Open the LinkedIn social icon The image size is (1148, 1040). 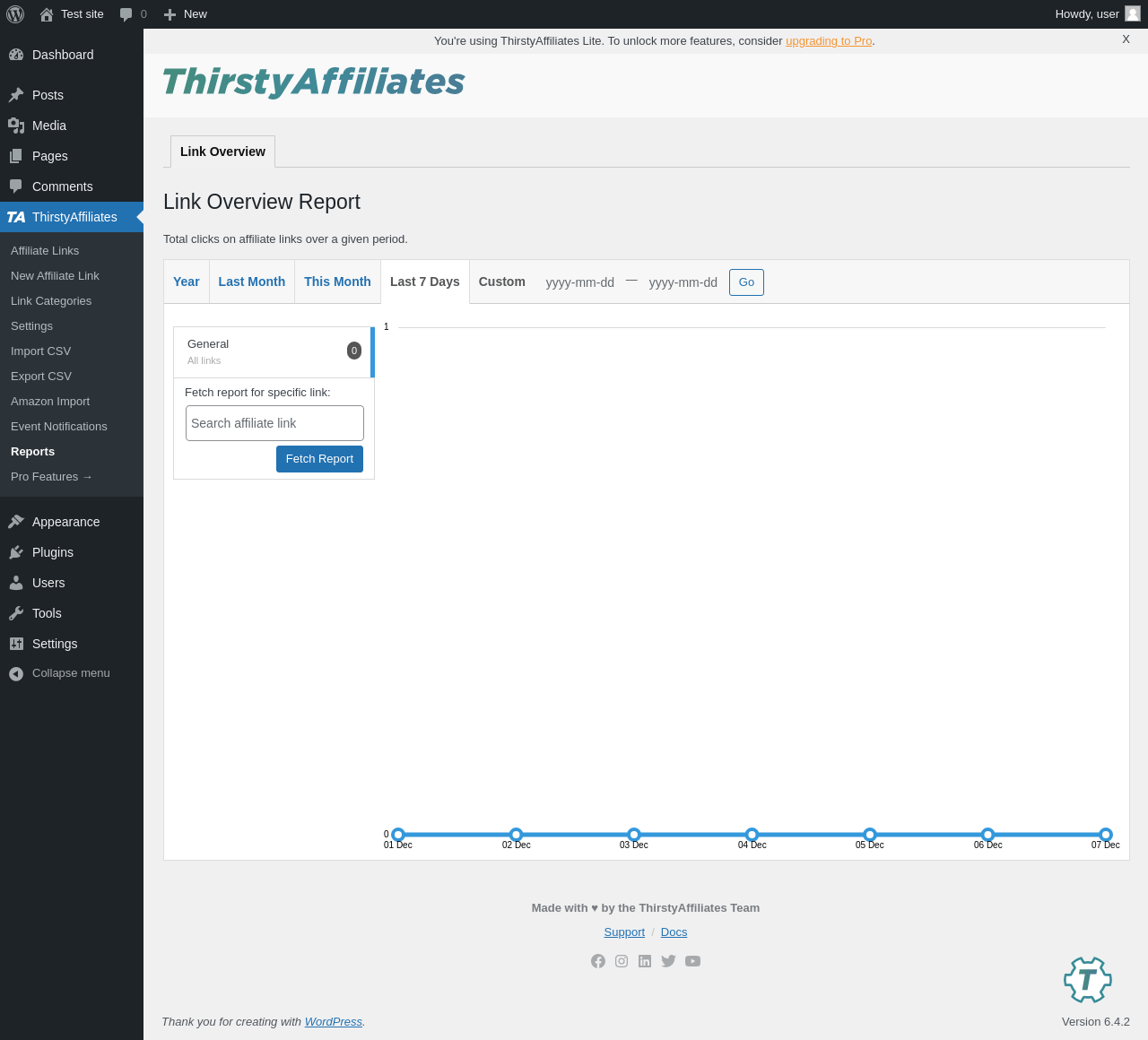[x=645, y=961]
